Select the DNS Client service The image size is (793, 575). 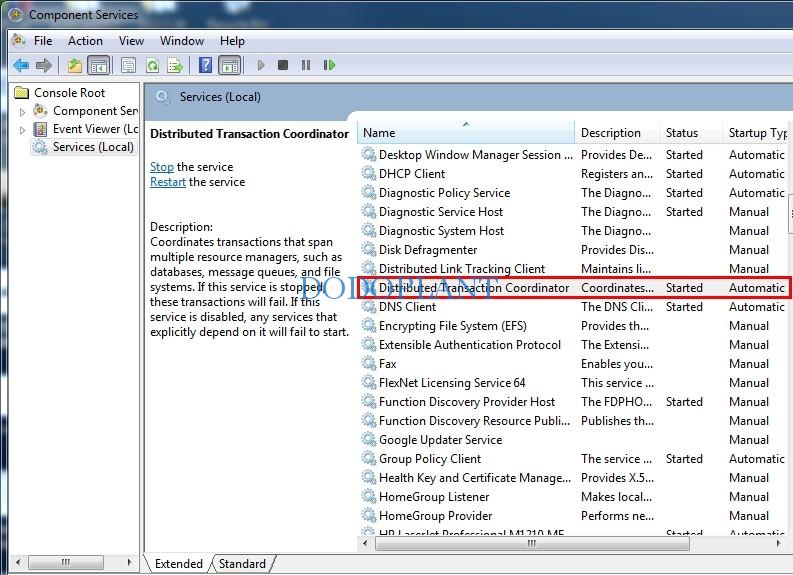[574, 307]
